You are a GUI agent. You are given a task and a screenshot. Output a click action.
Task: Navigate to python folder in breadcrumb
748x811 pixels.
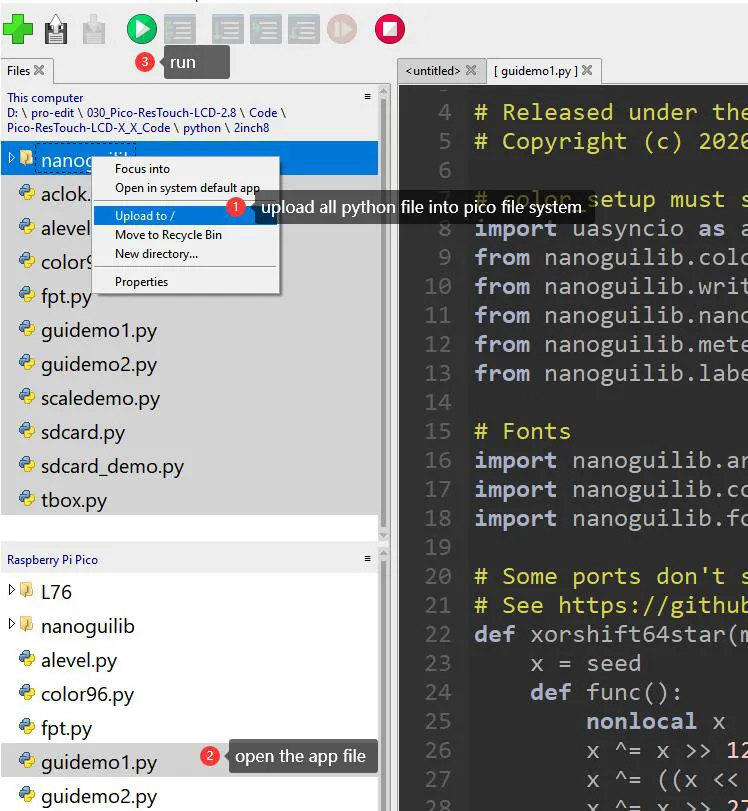point(202,128)
